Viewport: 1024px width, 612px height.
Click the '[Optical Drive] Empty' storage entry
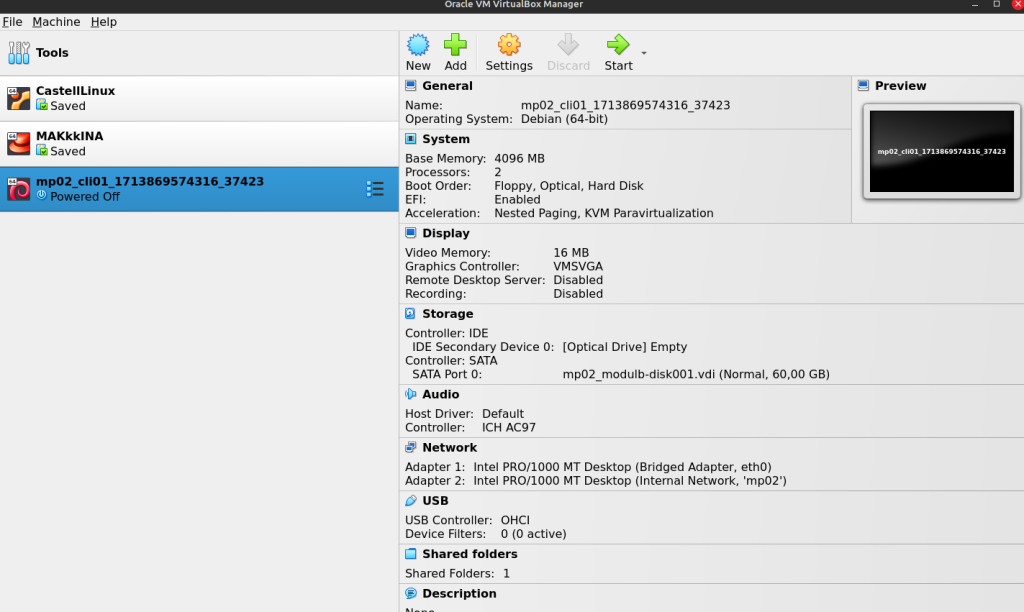[x=625, y=347]
